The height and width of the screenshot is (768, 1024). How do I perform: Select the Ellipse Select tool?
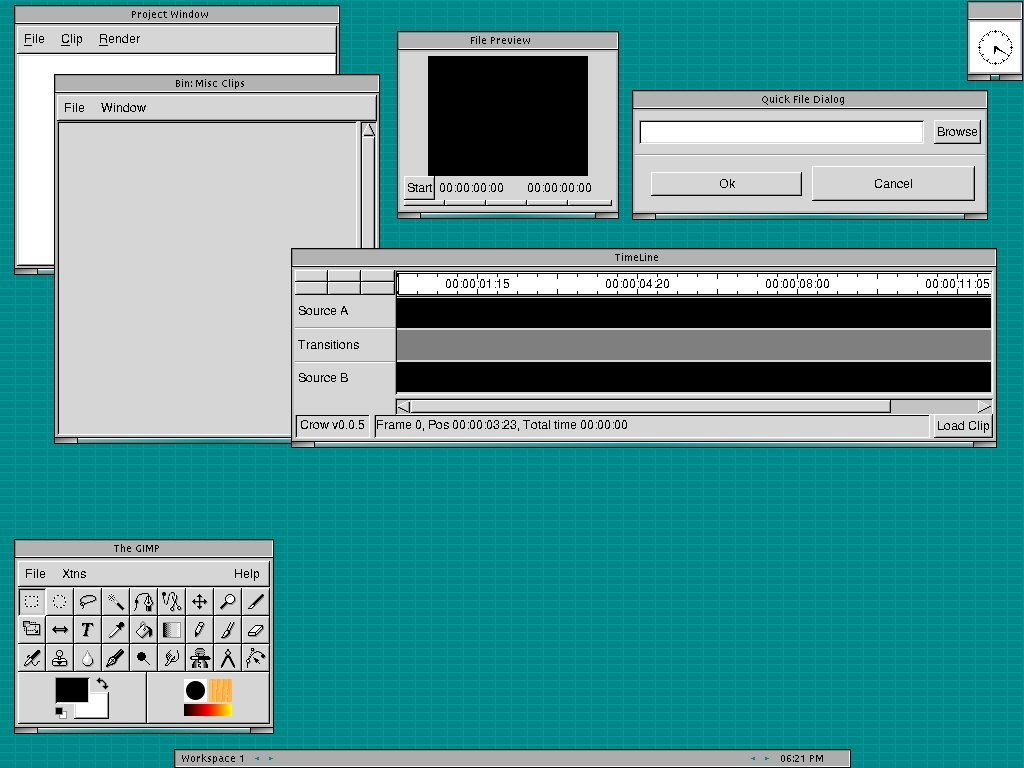60,601
